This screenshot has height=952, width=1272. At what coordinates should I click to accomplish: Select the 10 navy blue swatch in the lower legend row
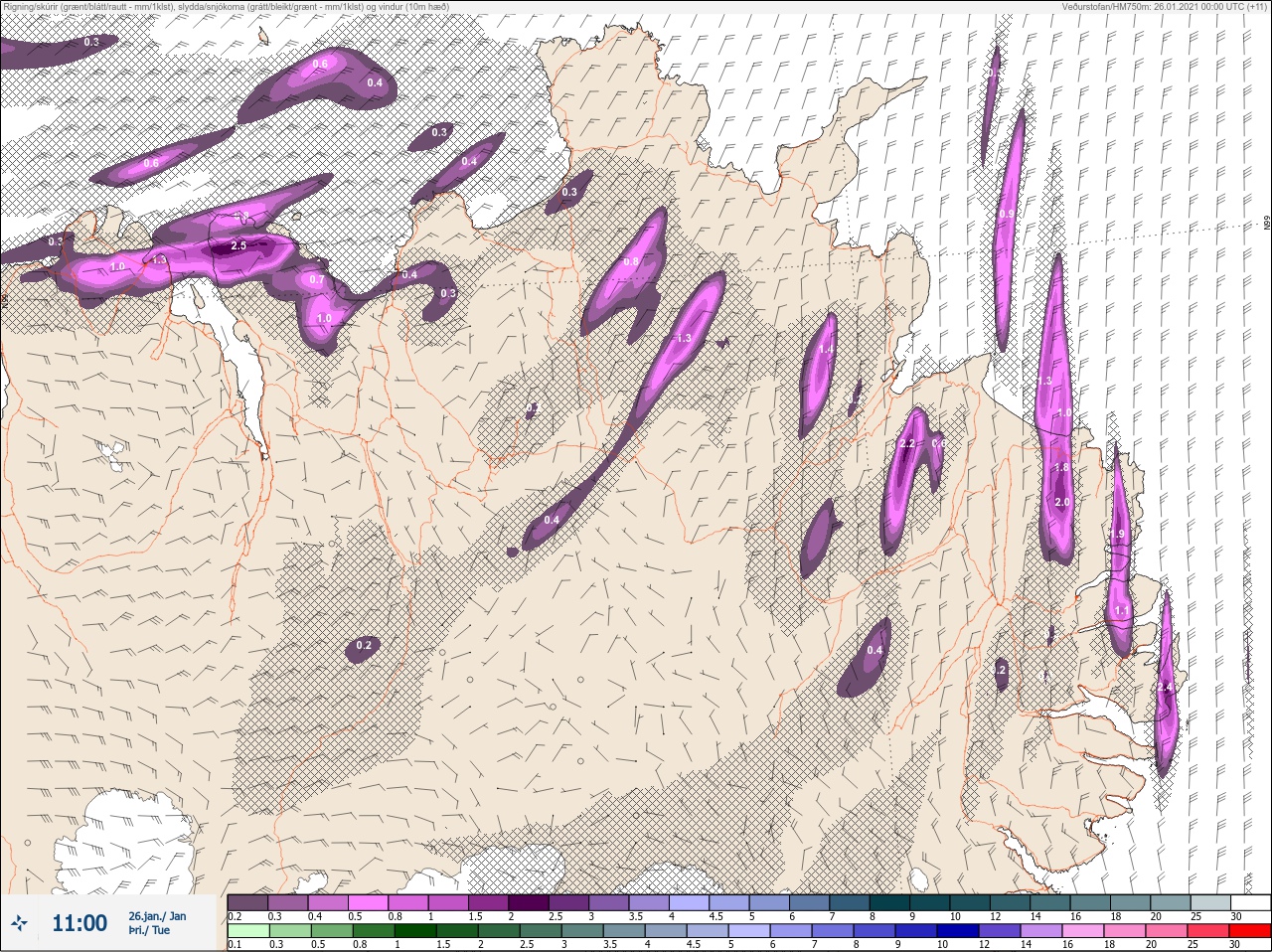click(959, 931)
